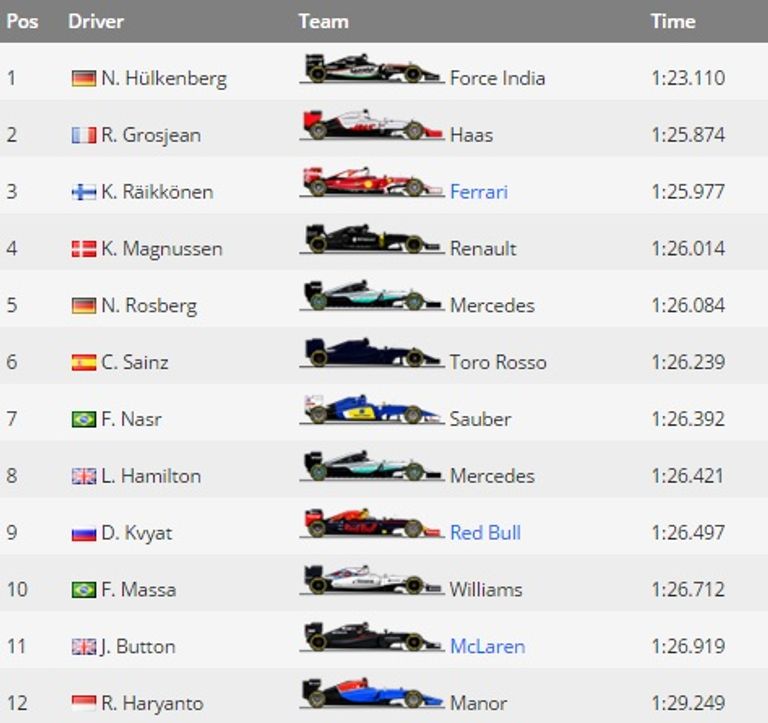Image resolution: width=768 pixels, height=723 pixels.
Task: Open the Ferrari team link
Action: click(x=479, y=192)
